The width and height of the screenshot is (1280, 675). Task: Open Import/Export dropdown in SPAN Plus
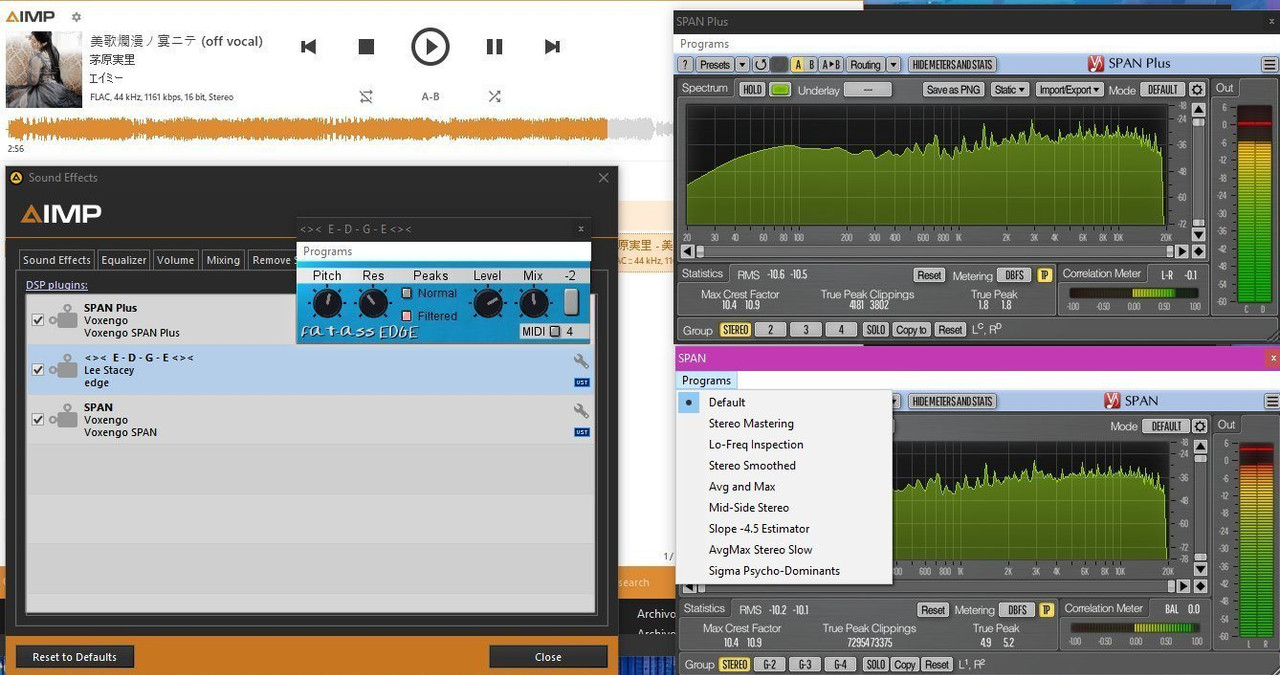click(1069, 89)
